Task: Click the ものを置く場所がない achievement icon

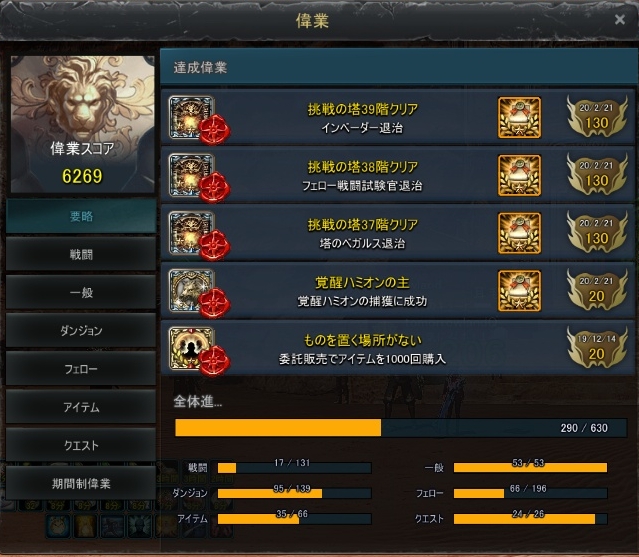Action: (x=191, y=349)
